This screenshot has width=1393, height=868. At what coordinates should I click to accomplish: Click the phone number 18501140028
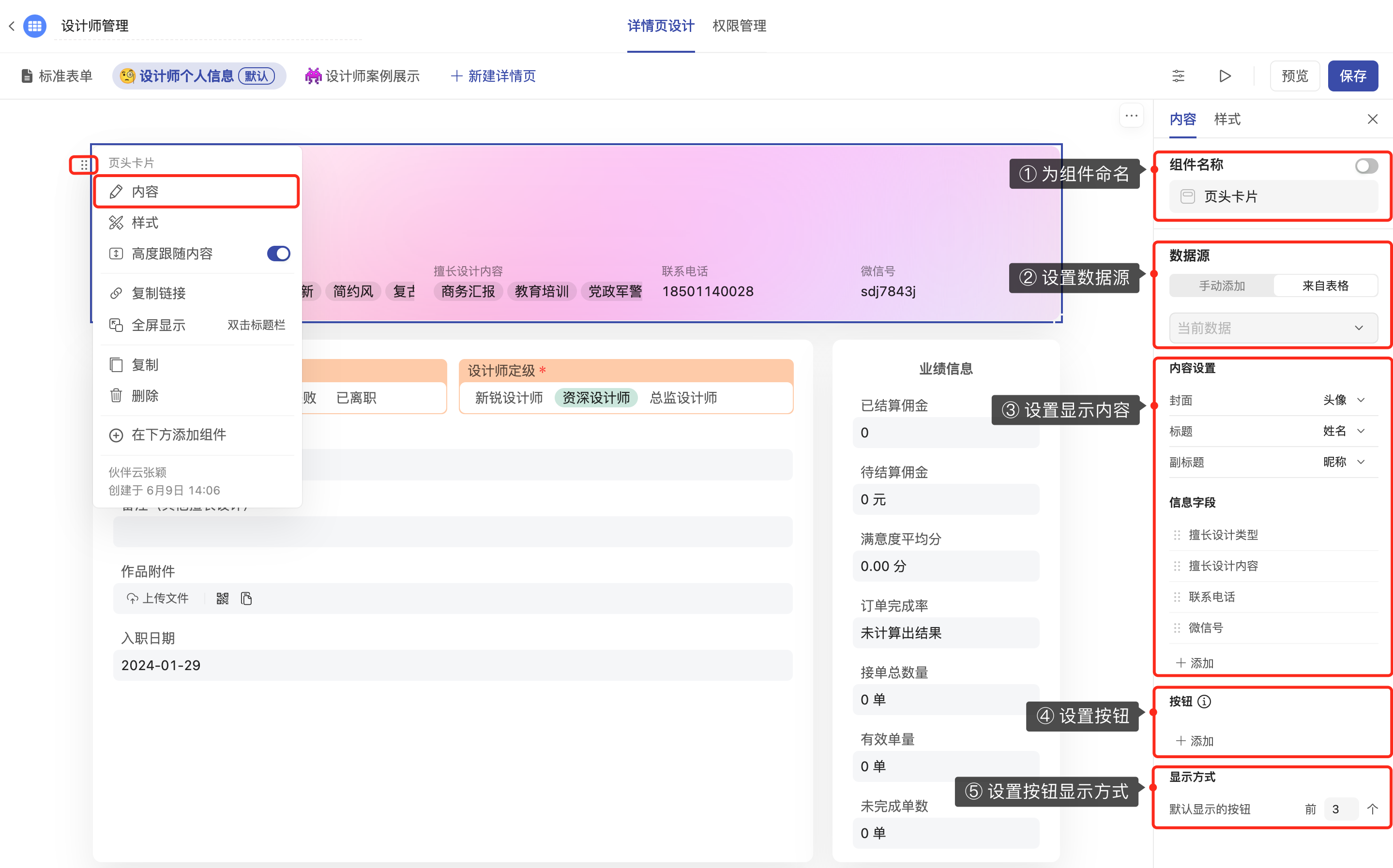pos(708,291)
